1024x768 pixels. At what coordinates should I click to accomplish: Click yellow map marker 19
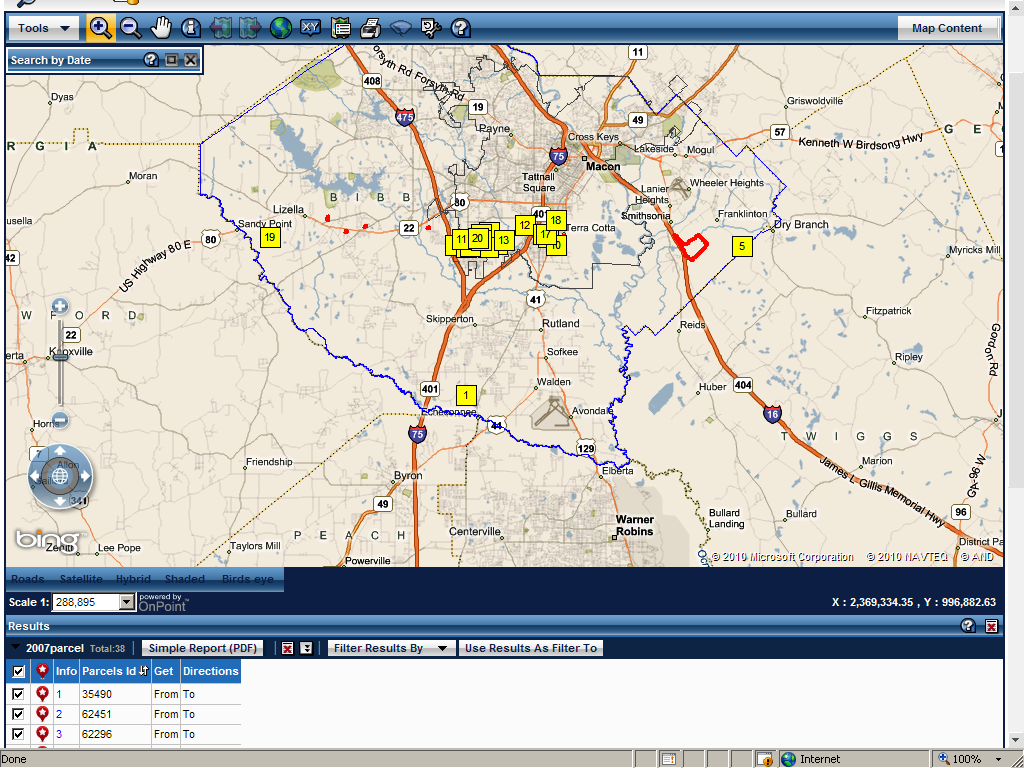point(270,237)
